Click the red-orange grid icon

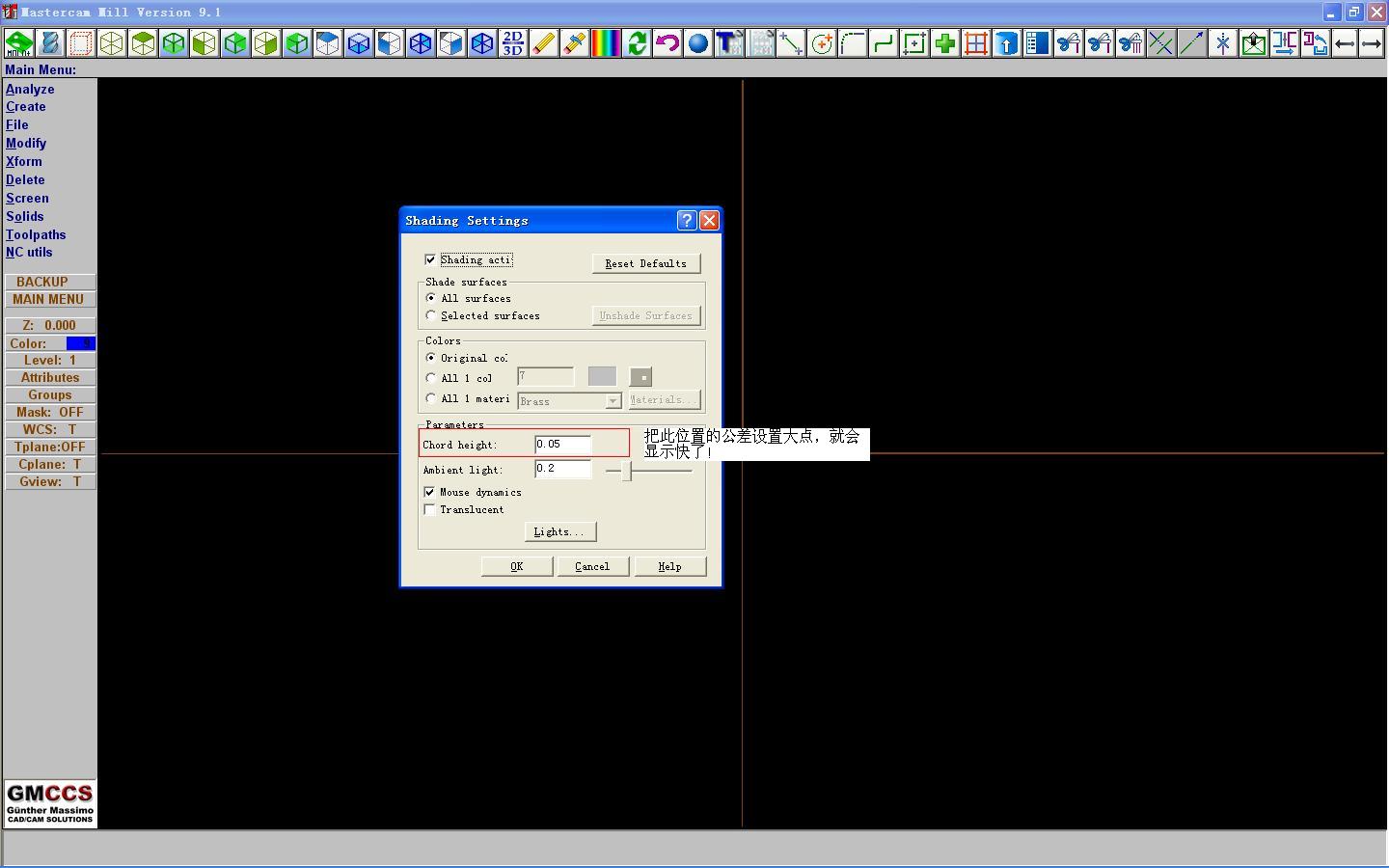pyautogui.click(x=976, y=43)
